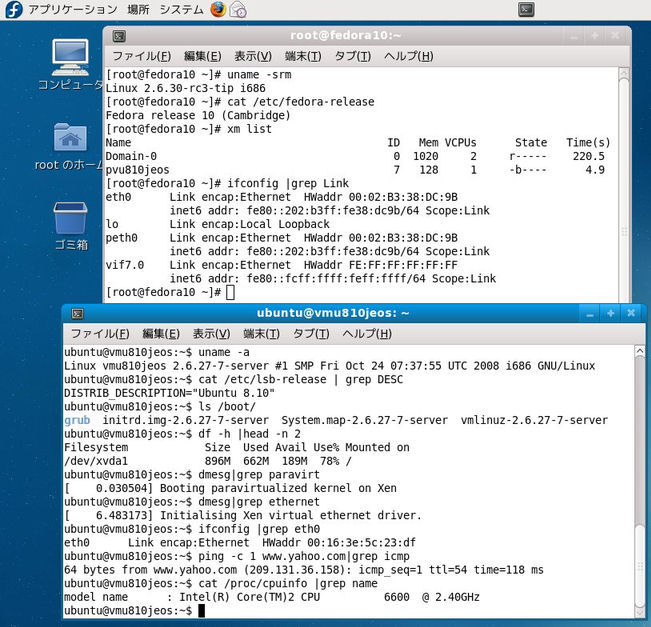651x627 pixels.
Task: Open the アプリケーション menu in the top panel
Action: pyautogui.click(x=73, y=10)
